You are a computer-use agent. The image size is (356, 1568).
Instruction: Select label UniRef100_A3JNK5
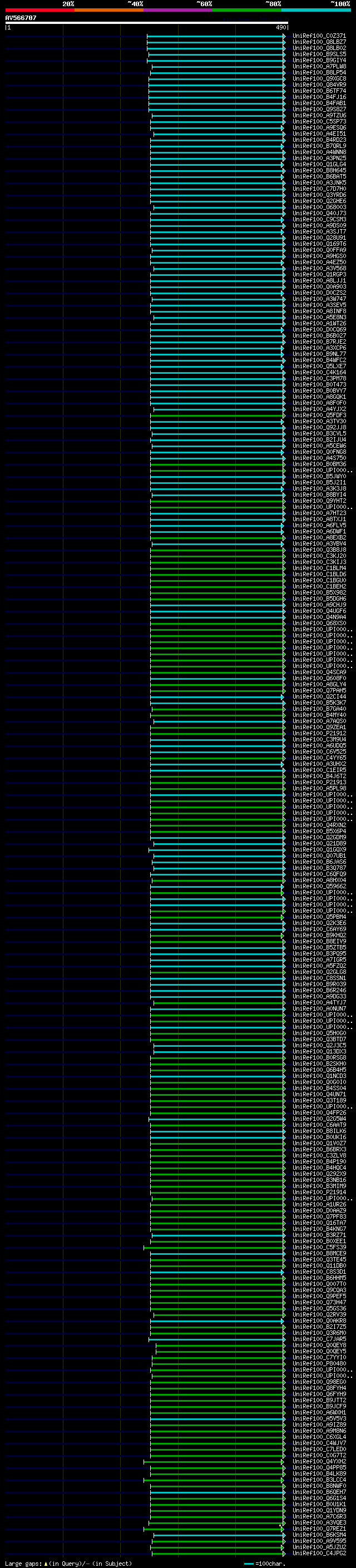pos(319,182)
